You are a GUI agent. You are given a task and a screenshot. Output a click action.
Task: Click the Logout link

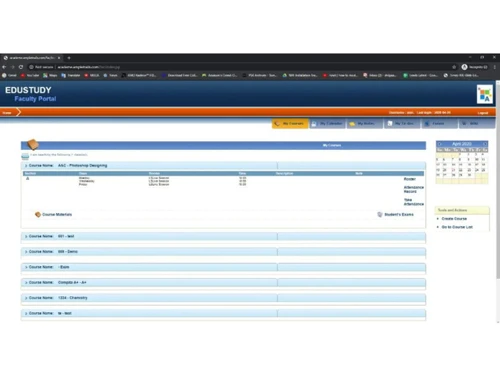point(483,113)
